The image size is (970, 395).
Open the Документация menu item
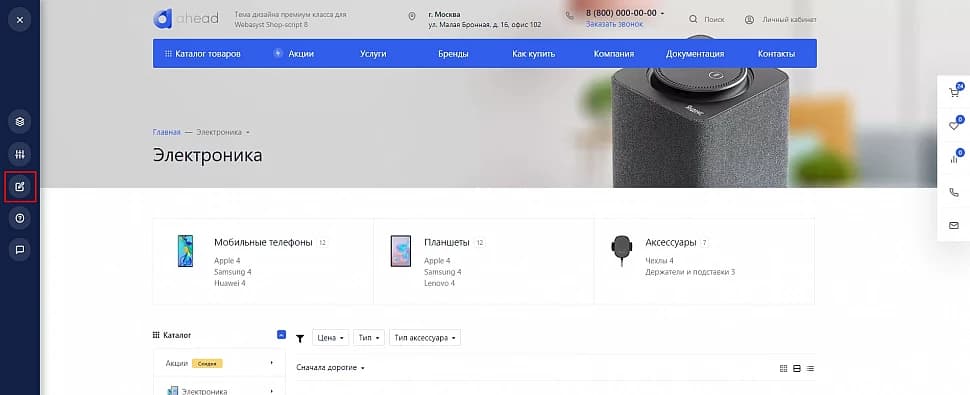point(695,54)
